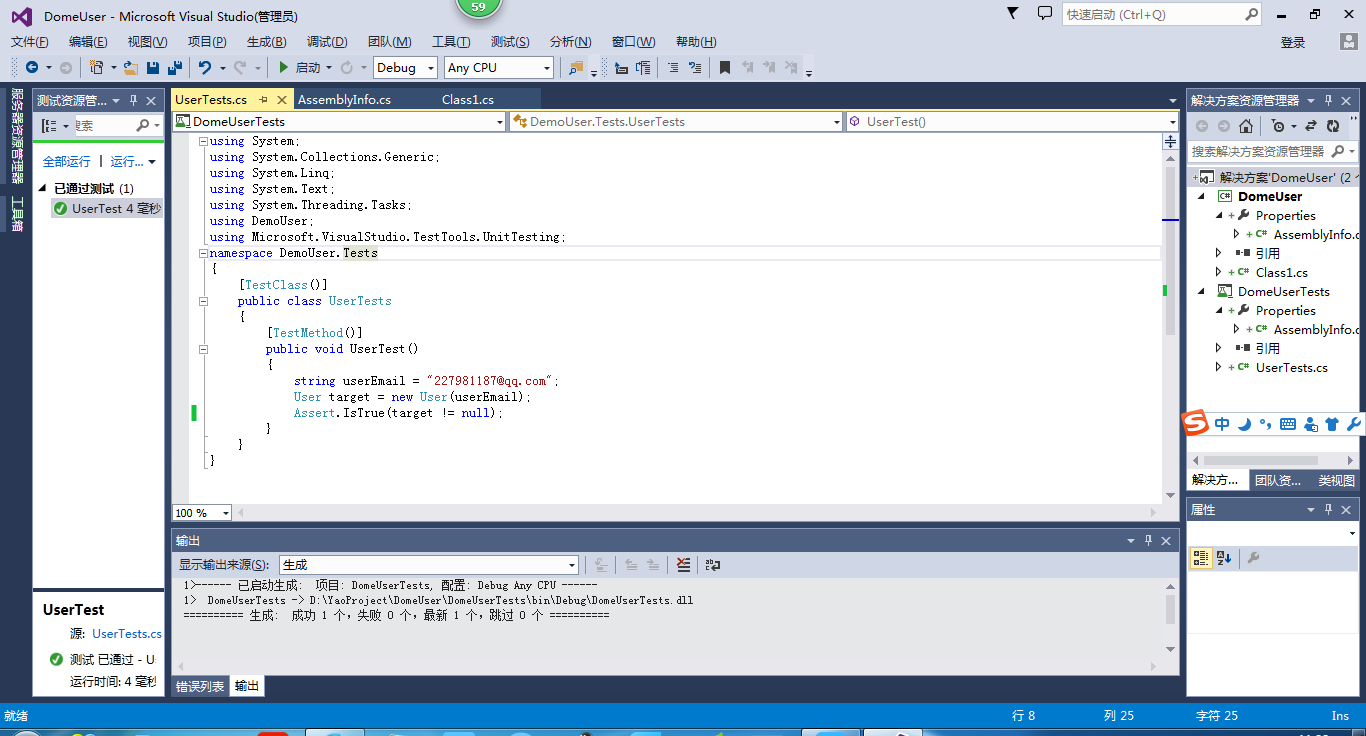Click the Alphabetical sort icon in Properties panel
Screen dimensions: 1366x736
(x=1224, y=558)
